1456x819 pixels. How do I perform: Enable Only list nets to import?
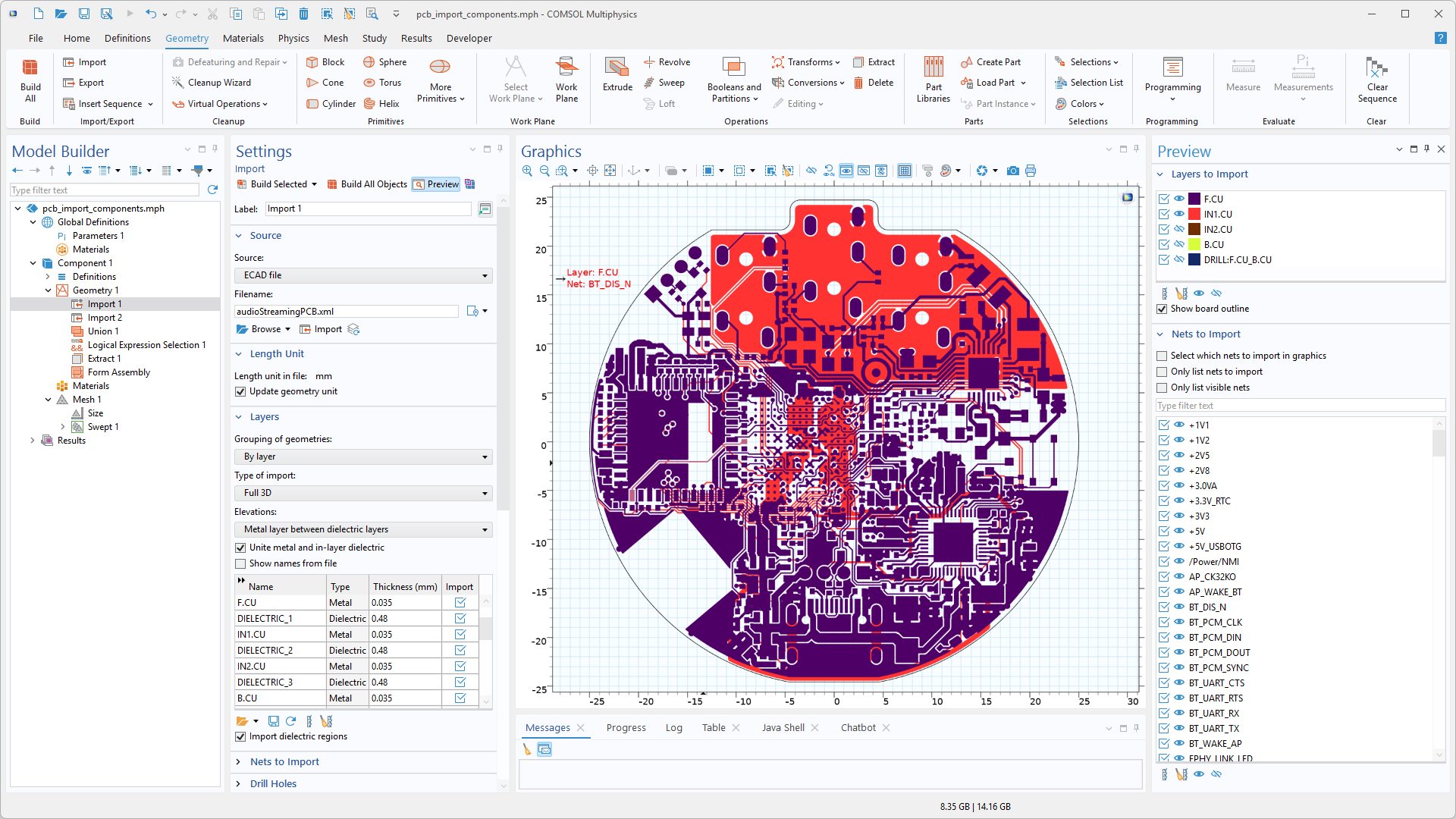[x=1162, y=372]
